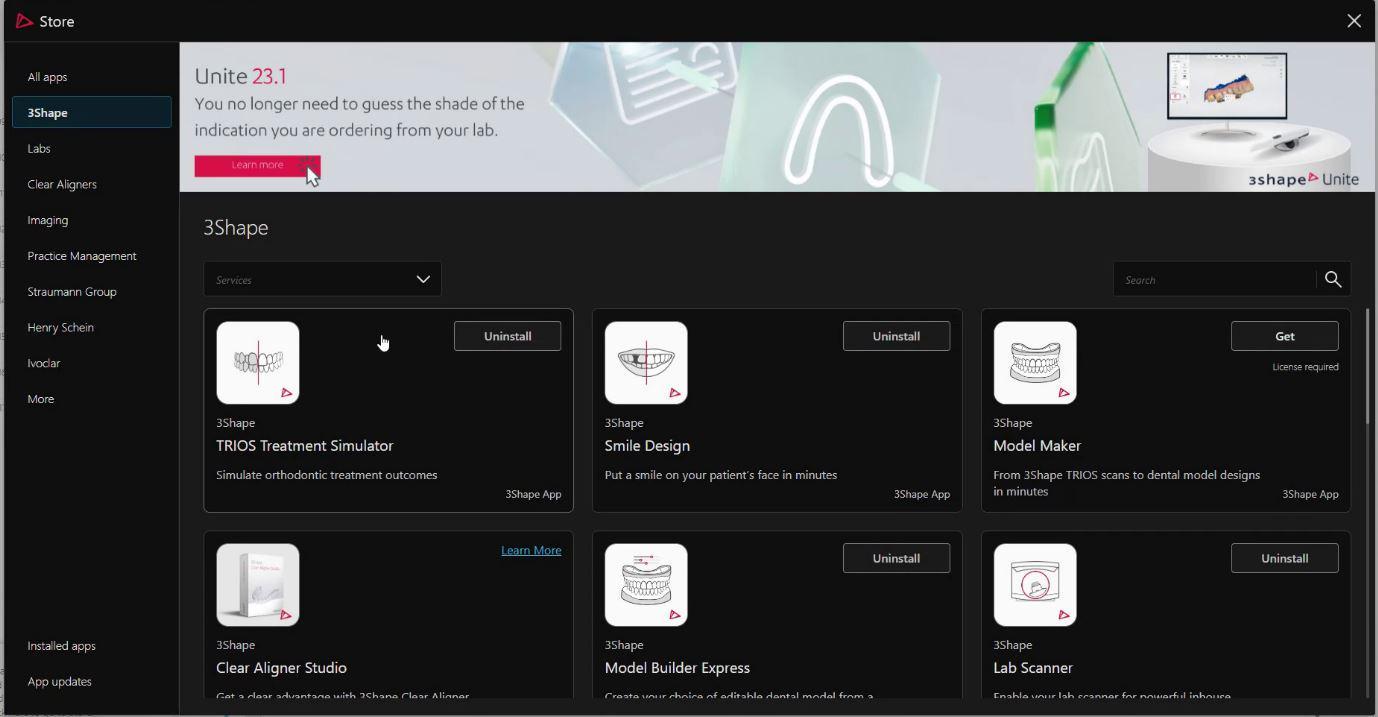Click the Smile Design app icon

coord(646,363)
